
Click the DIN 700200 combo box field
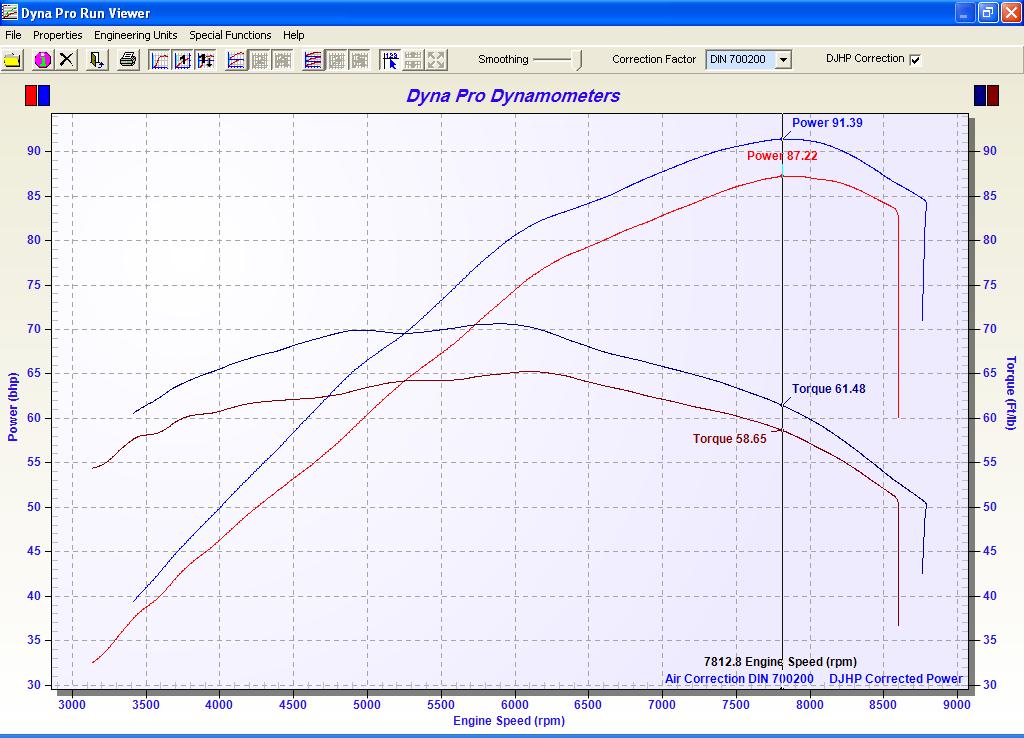tap(740, 60)
